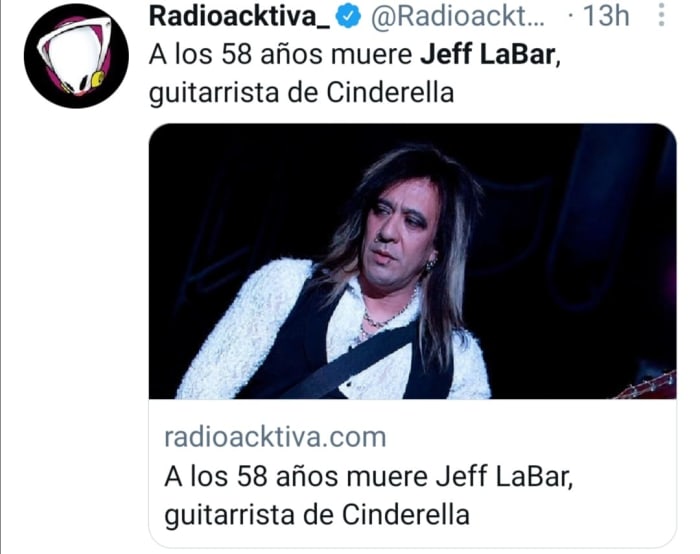Click the blue verified badge
The height and width of the screenshot is (554, 700).
(349, 17)
